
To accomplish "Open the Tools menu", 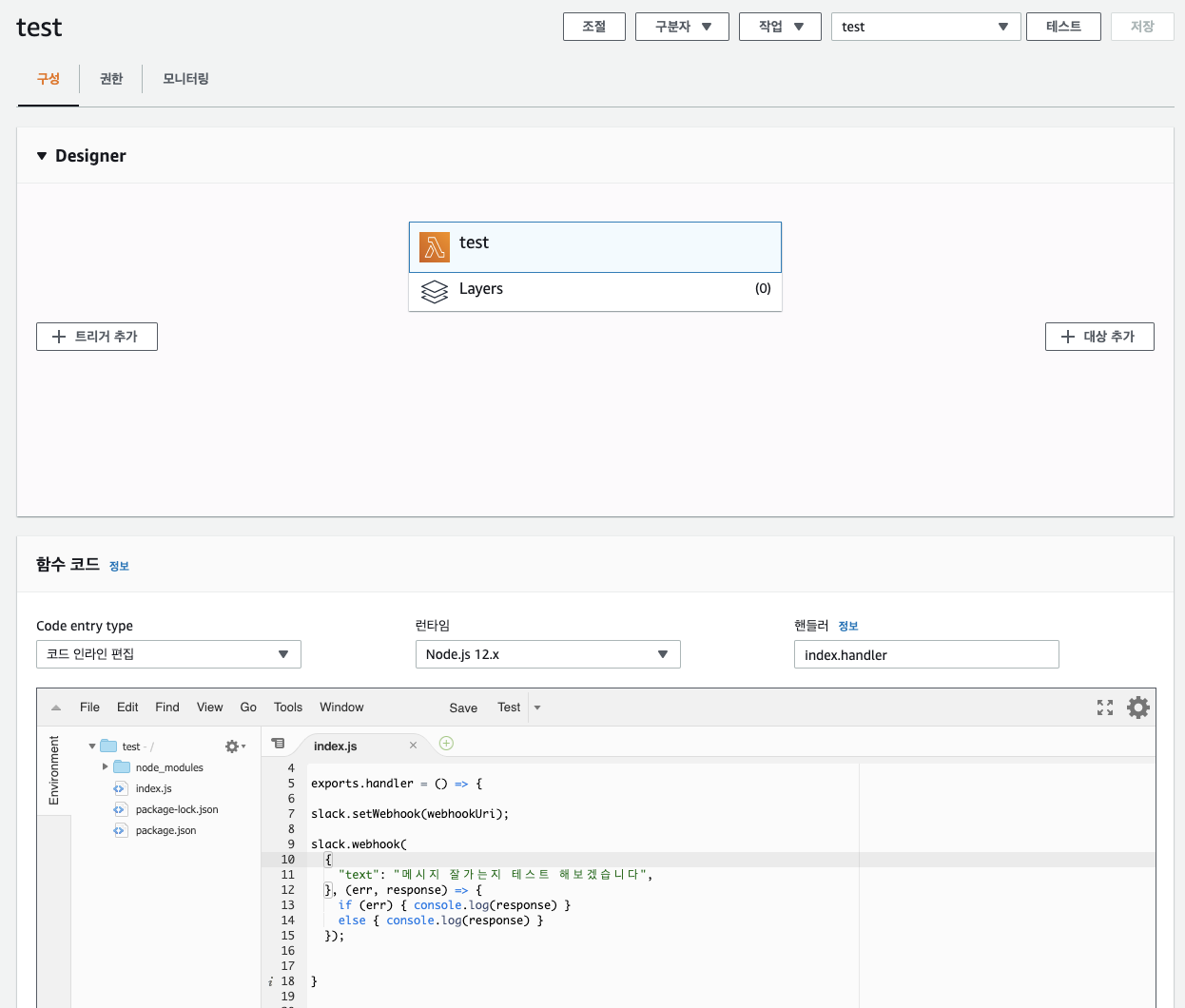I will click(288, 708).
